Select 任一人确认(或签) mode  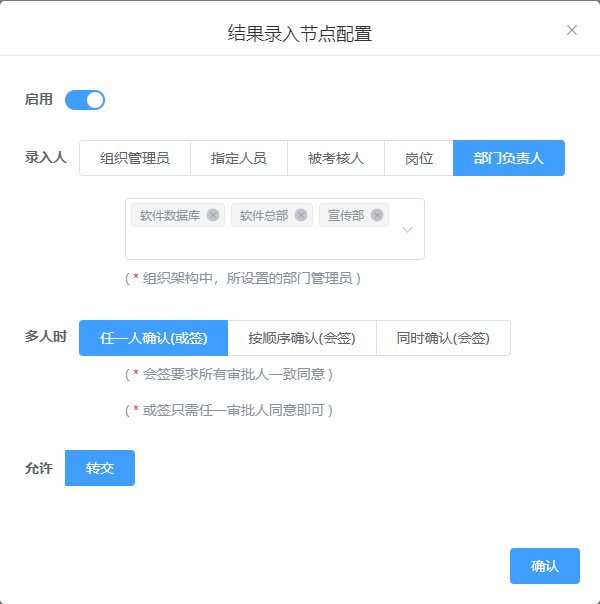click(x=153, y=338)
